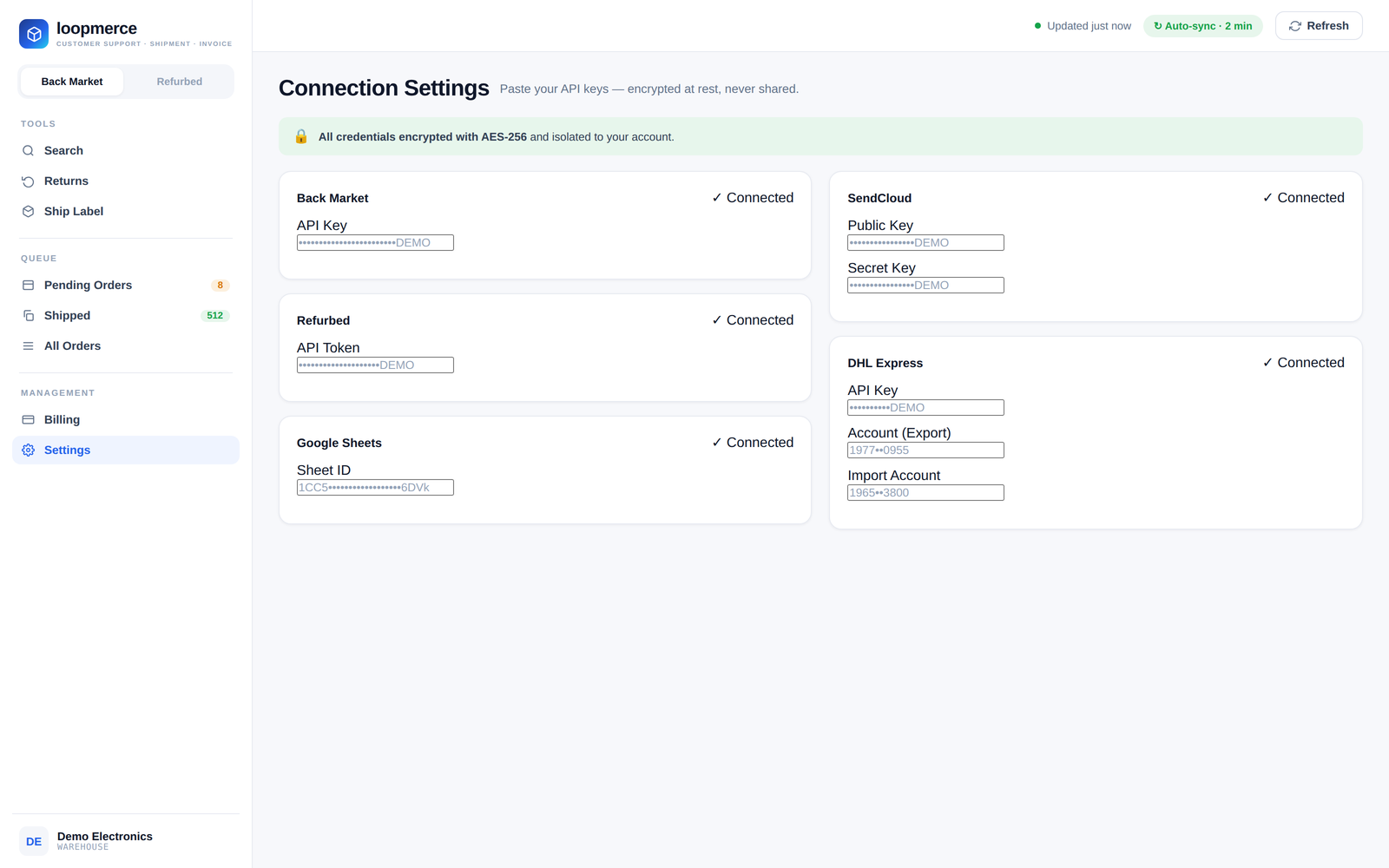1389x868 pixels.
Task: Focus the SendCloud Secret Key field
Action: click(x=925, y=286)
